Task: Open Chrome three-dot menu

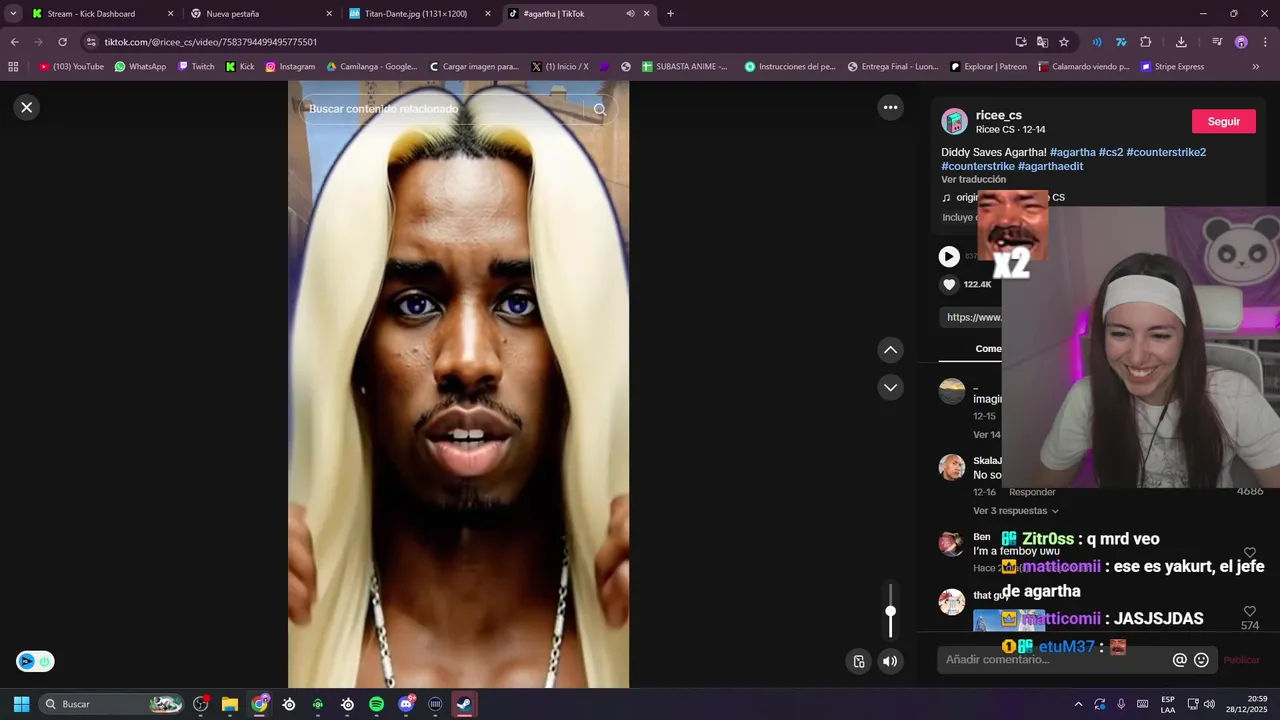Action: [x=1263, y=42]
